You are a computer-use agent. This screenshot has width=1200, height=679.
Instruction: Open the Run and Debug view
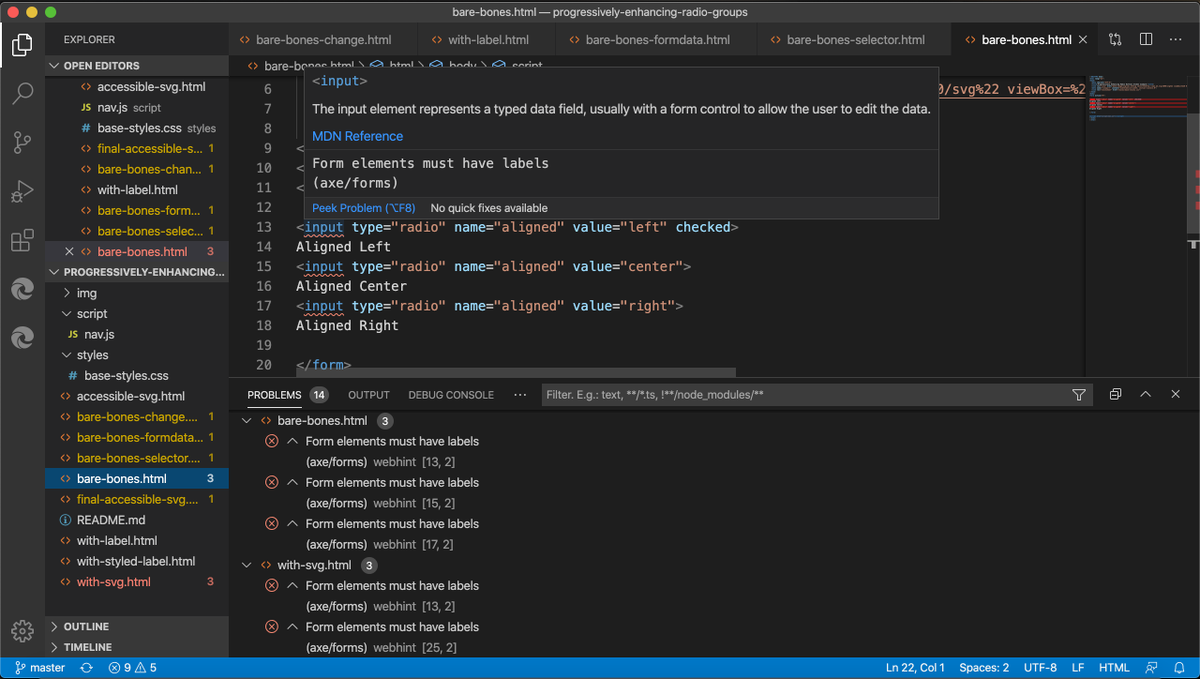click(22, 191)
